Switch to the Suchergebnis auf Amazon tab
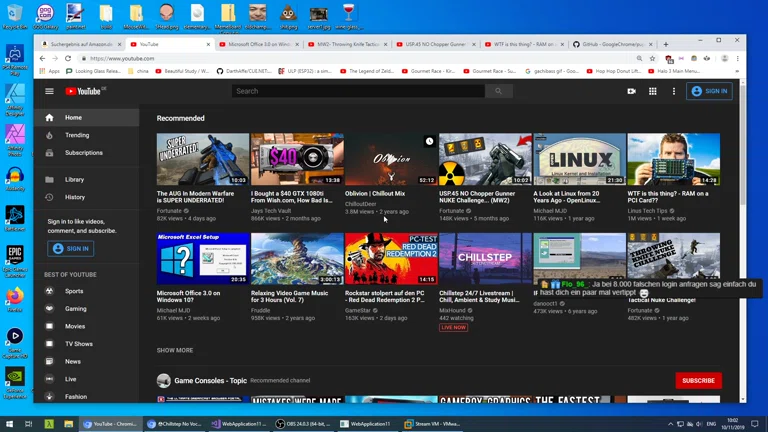 tap(81, 44)
